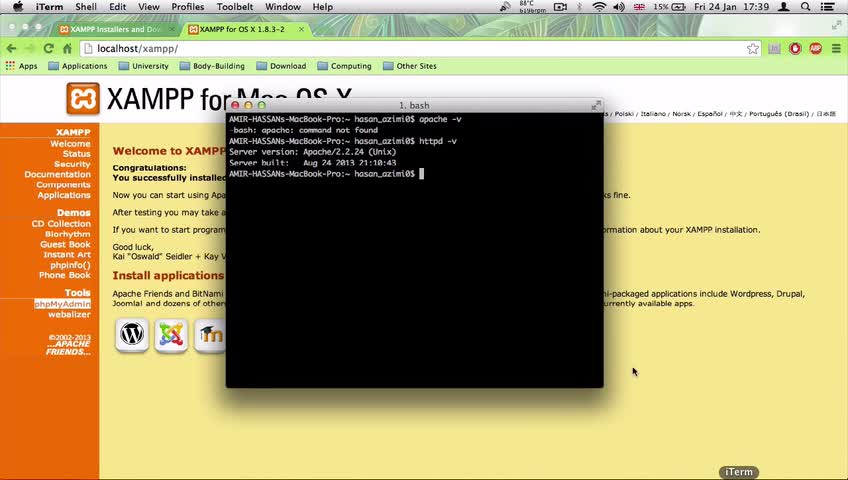Open the red power extension icon
Screen dimensions: 848x480
tap(795, 49)
